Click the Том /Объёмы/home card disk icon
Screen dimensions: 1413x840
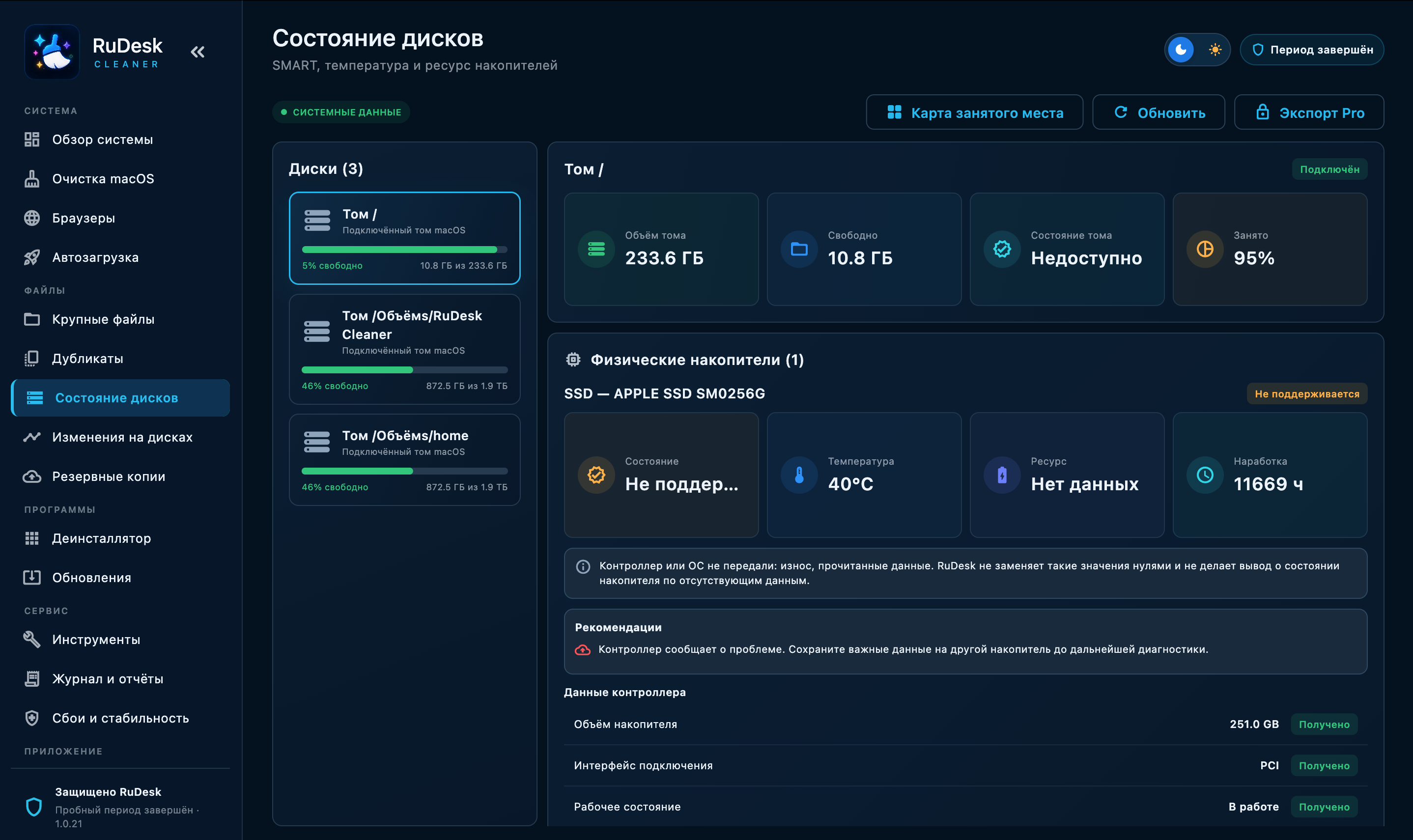click(x=317, y=442)
